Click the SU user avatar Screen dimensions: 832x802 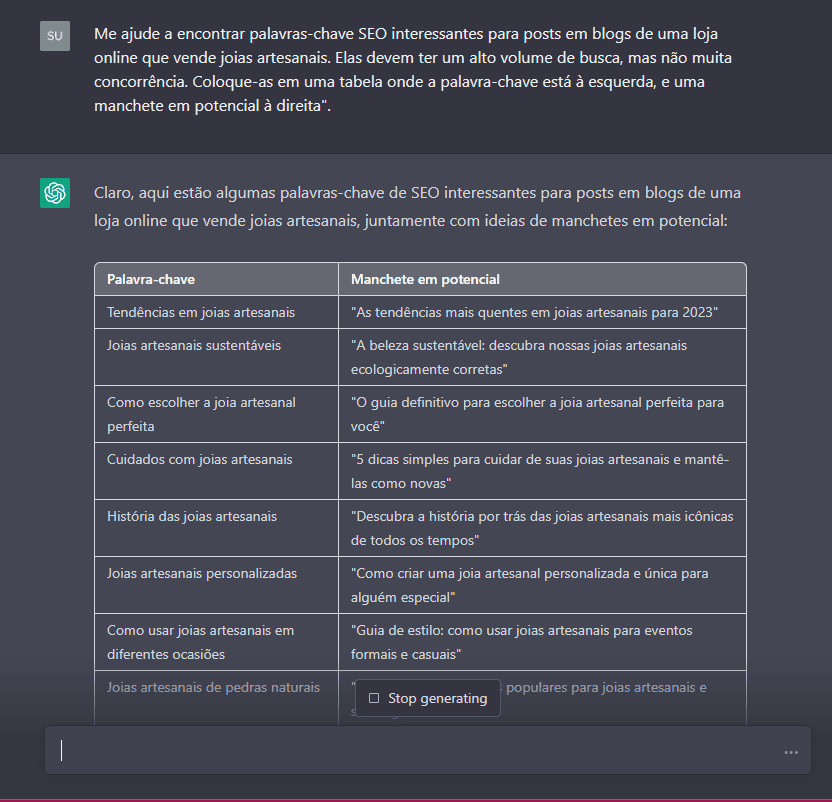tap(55, 36)
